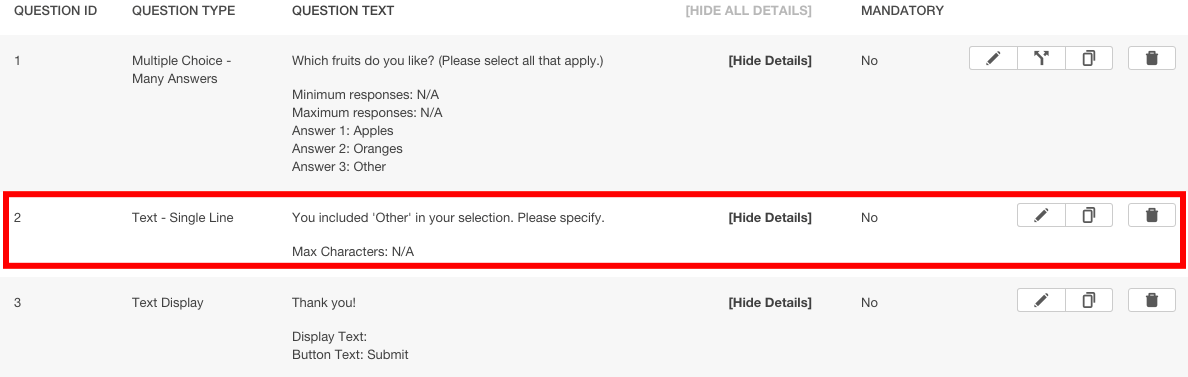
Task: Edit the Thank you text display question
Action: point(1041,301)
